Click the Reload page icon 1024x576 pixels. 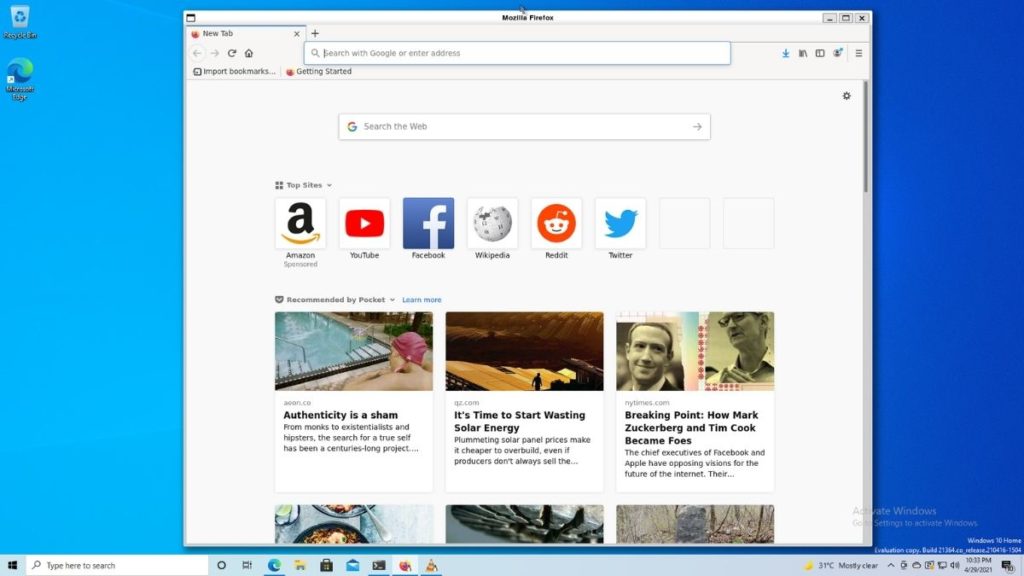point(234,53)
